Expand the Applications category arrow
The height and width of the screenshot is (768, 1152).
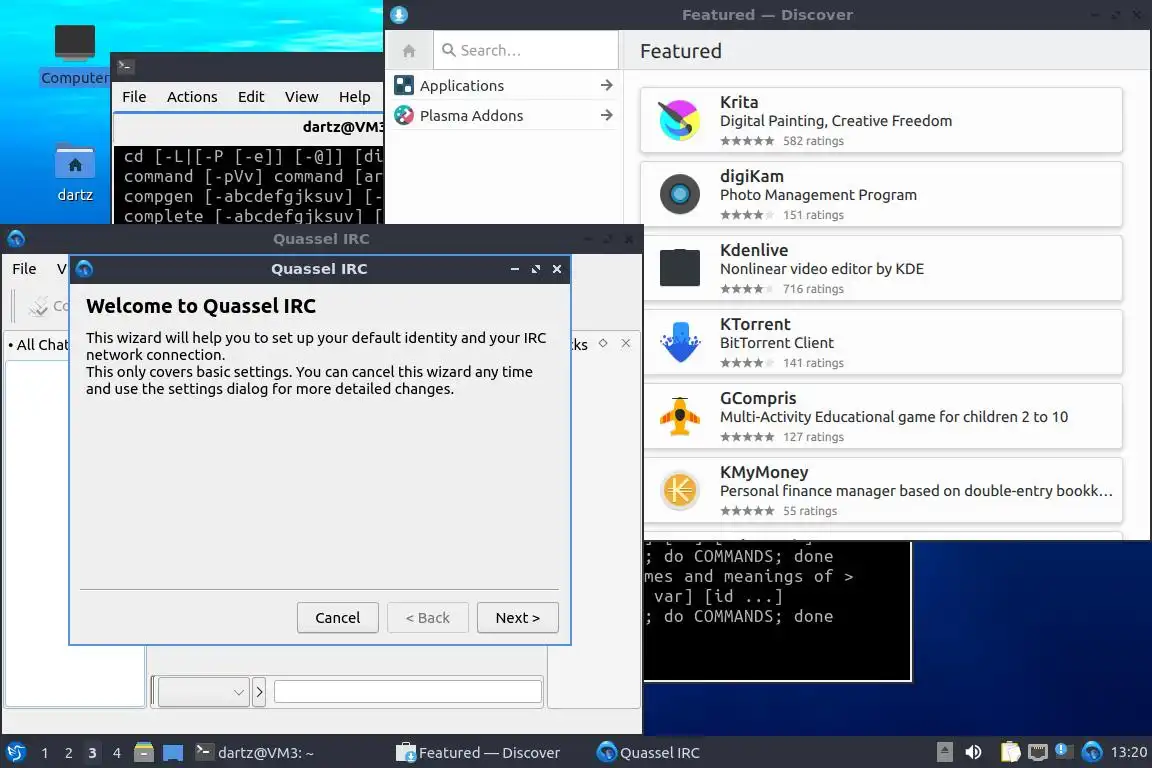[606, 85]
